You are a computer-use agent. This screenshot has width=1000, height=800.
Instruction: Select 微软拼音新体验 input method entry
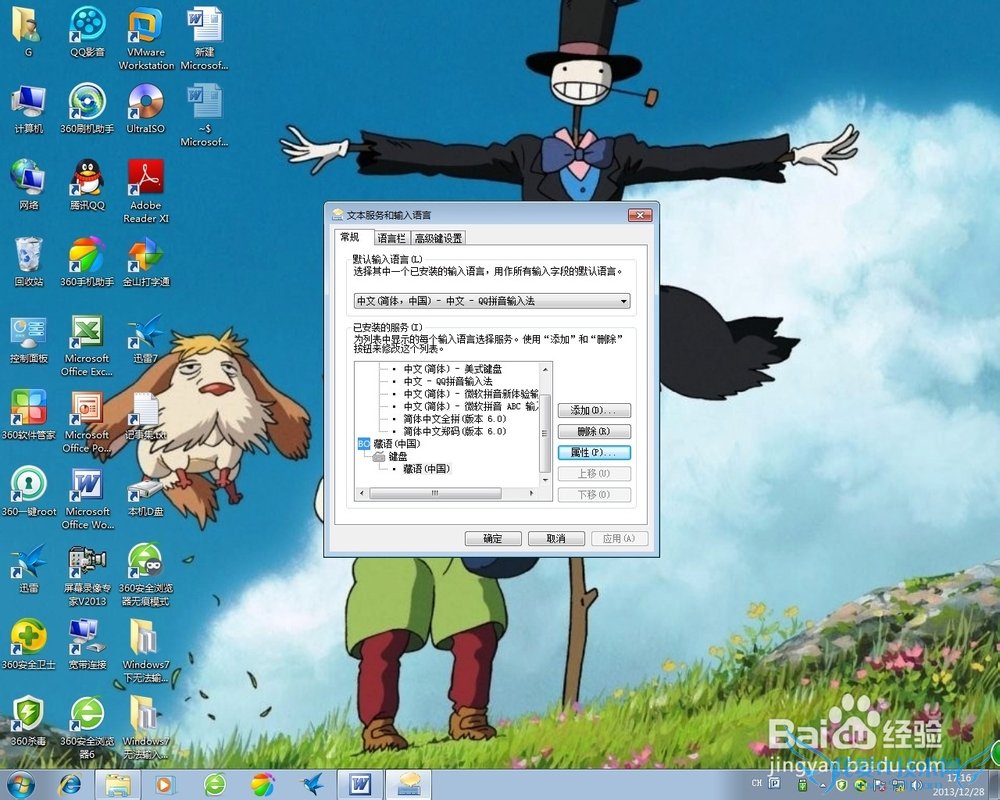471,394
